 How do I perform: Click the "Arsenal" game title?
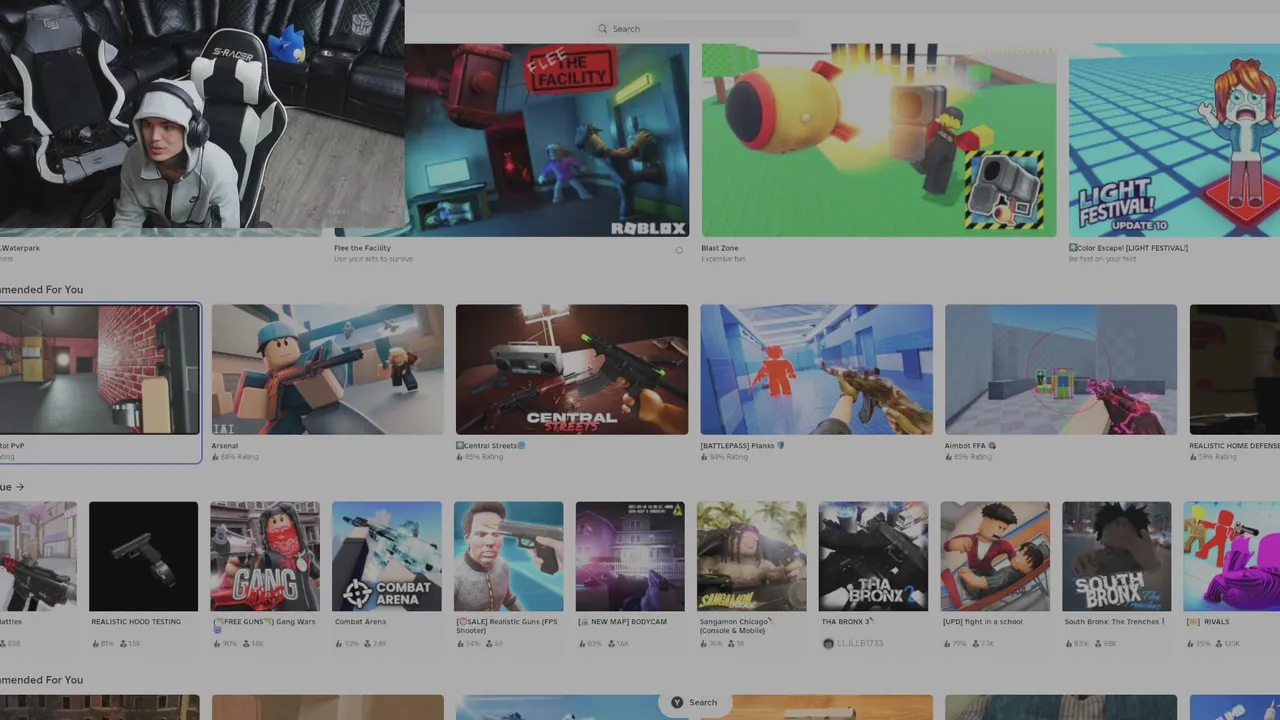point(225,446)
